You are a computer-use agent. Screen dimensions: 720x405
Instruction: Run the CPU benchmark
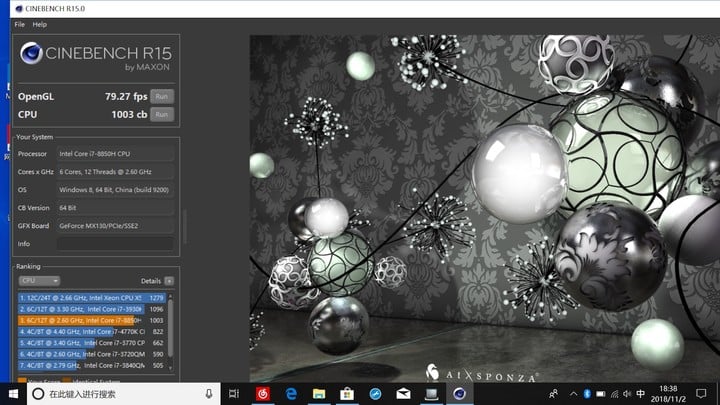(x=161, y=115)
